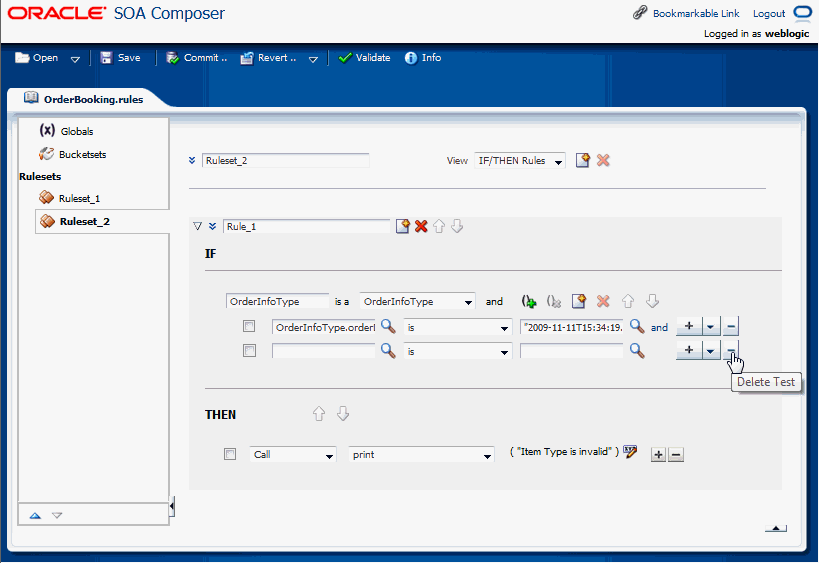Viewport: 819px width, 563px height.
Task: Open the Call action type dropdown
Action: [293, 454]
